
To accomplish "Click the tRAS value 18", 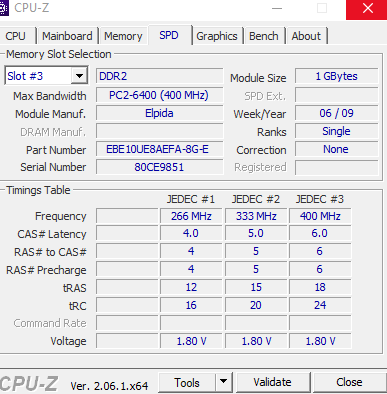I will point(320,287).
